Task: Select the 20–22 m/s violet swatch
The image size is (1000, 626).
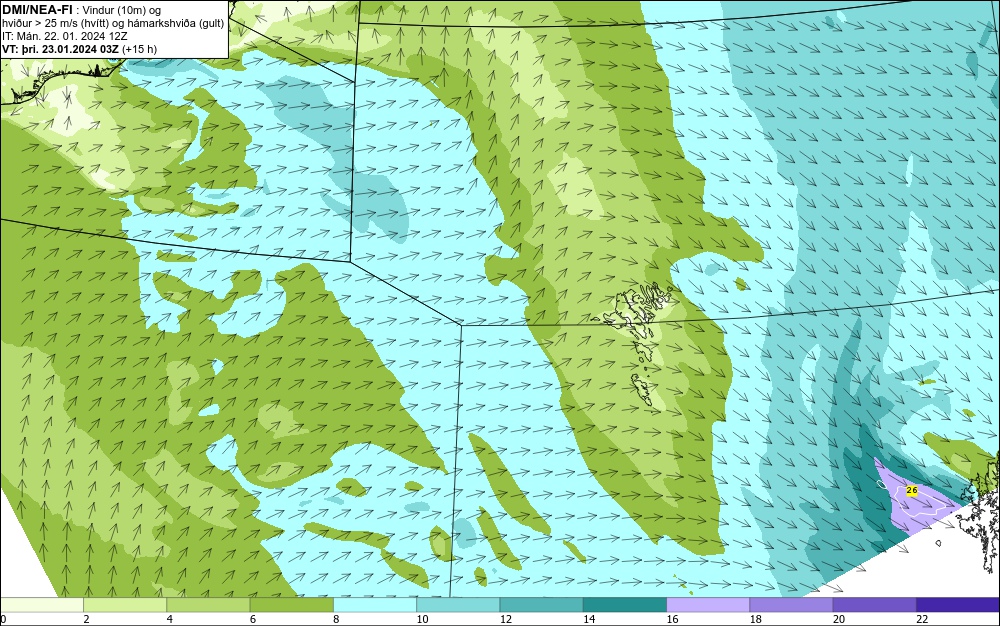Action: (x=875, y=604)
